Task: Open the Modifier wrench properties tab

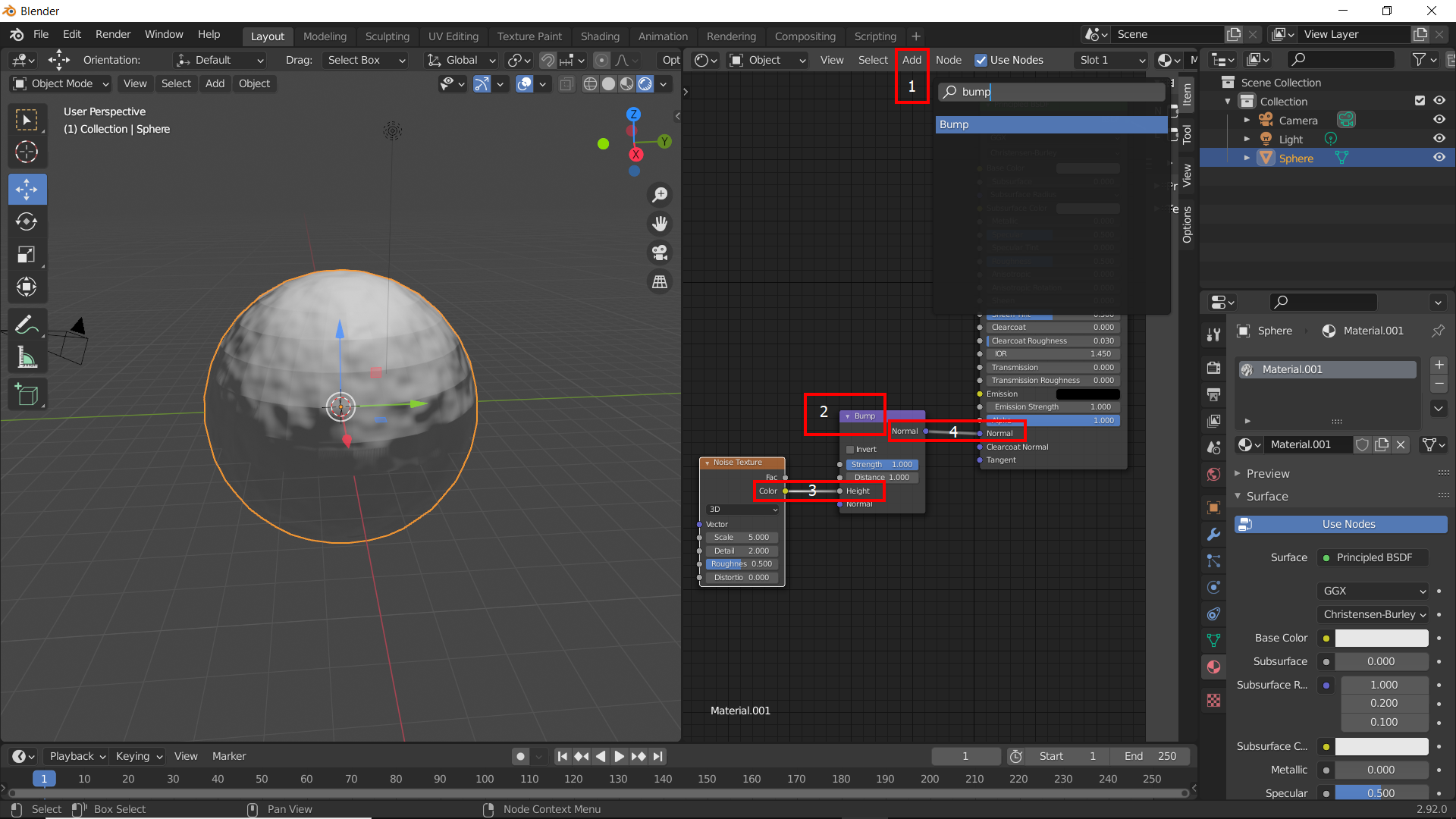Action: (1214, 534)
